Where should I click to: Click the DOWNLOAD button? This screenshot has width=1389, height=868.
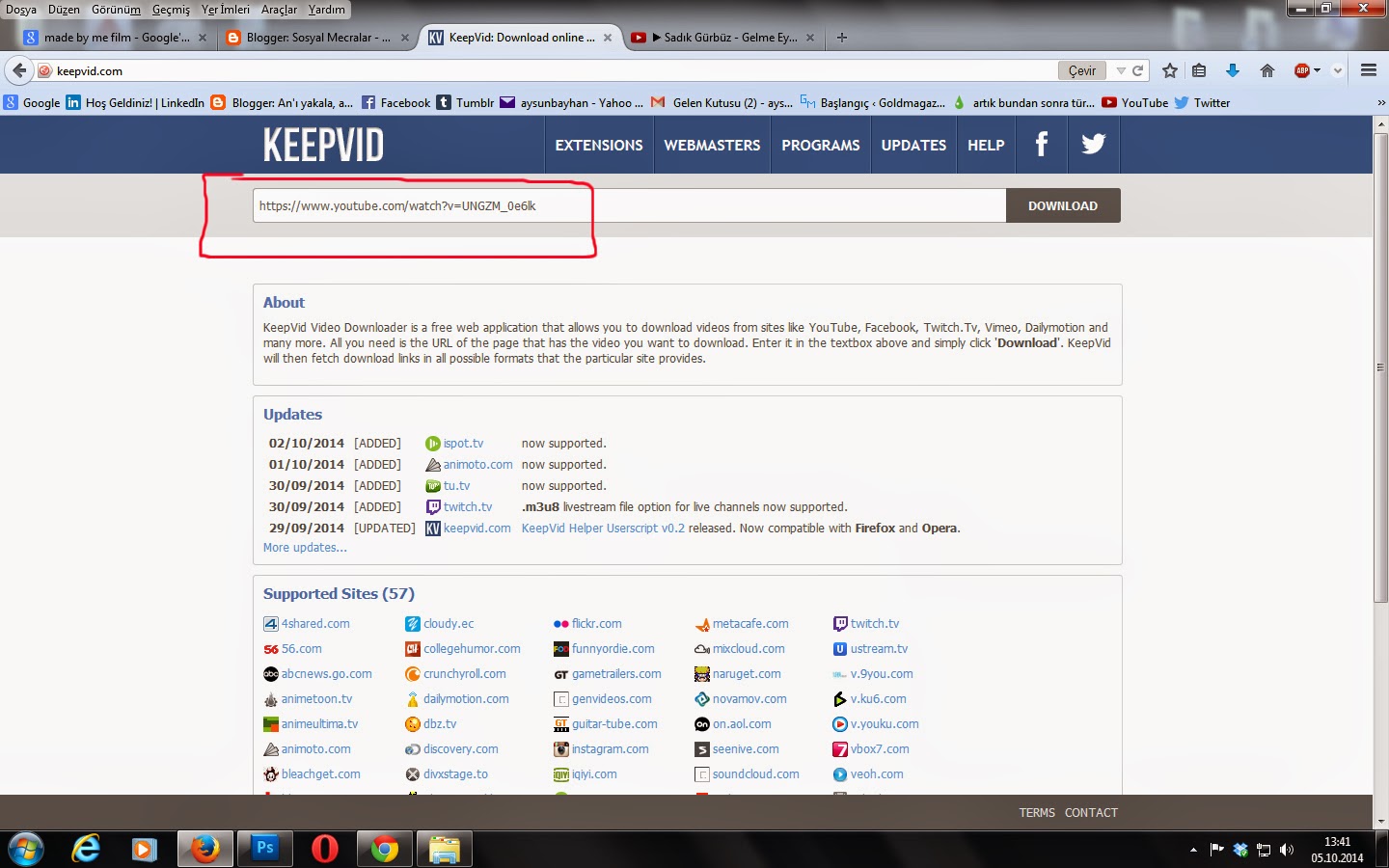click(1063, 205)
